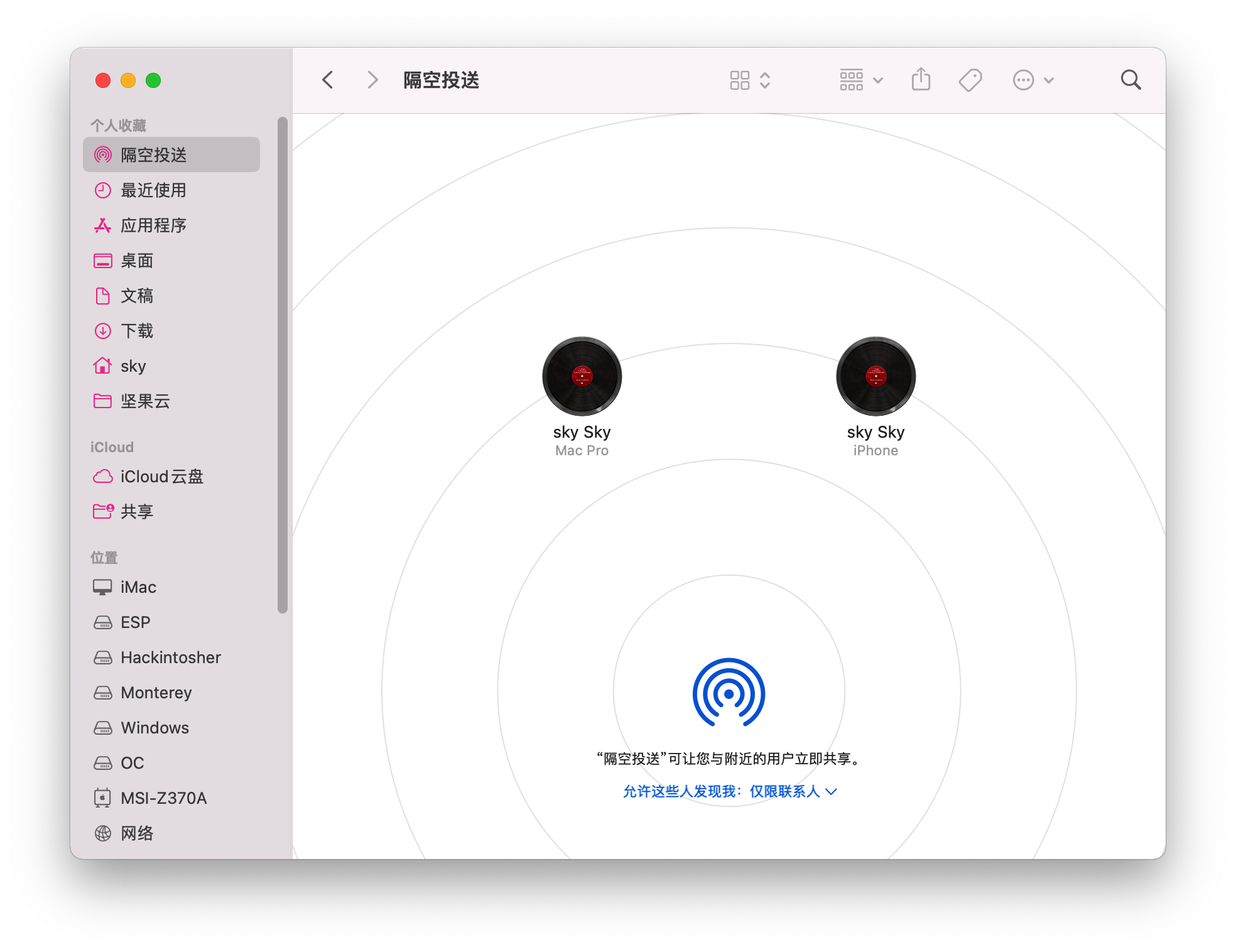Open the Hackintosher volume

[170, 657]
